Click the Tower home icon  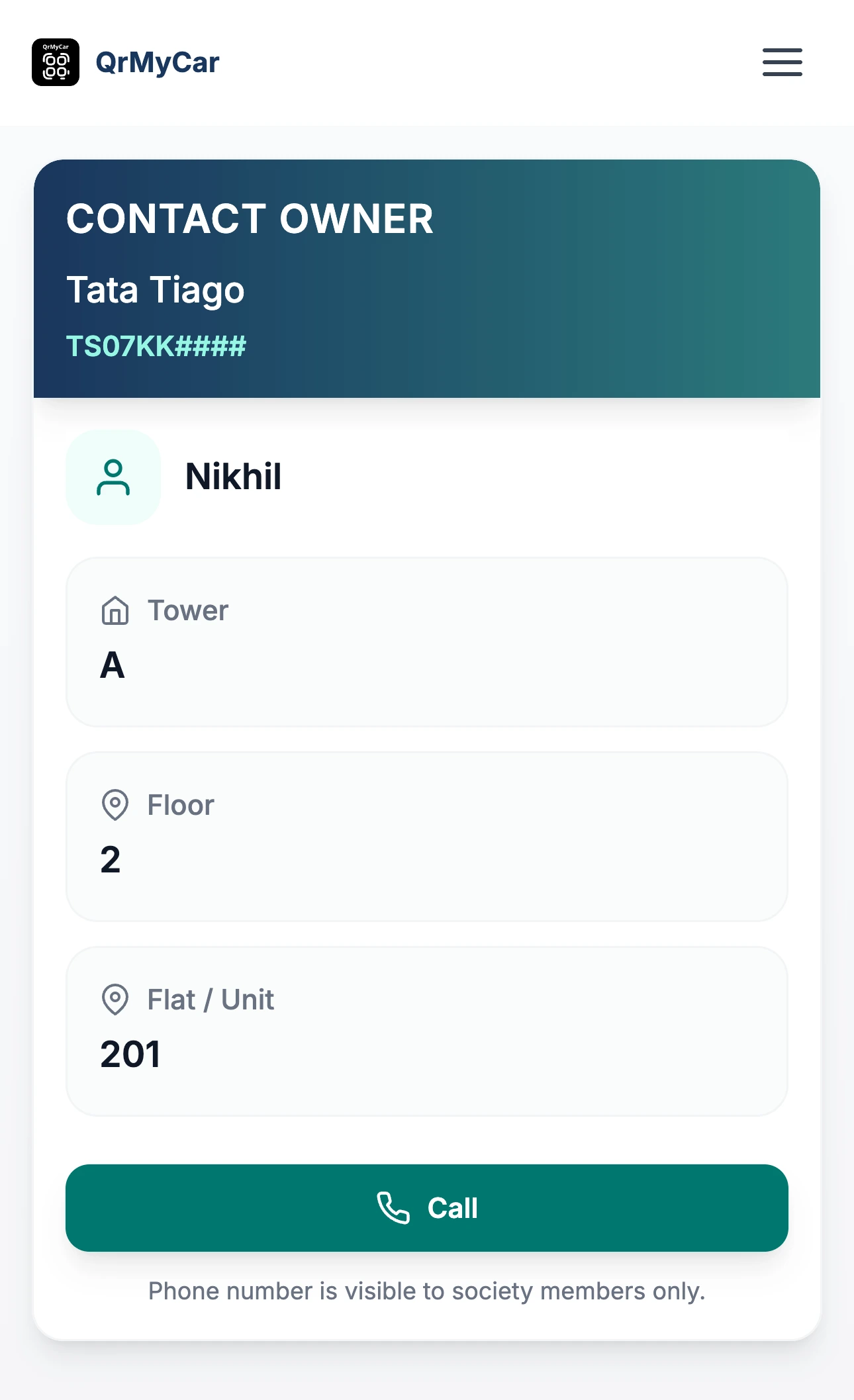115,610
